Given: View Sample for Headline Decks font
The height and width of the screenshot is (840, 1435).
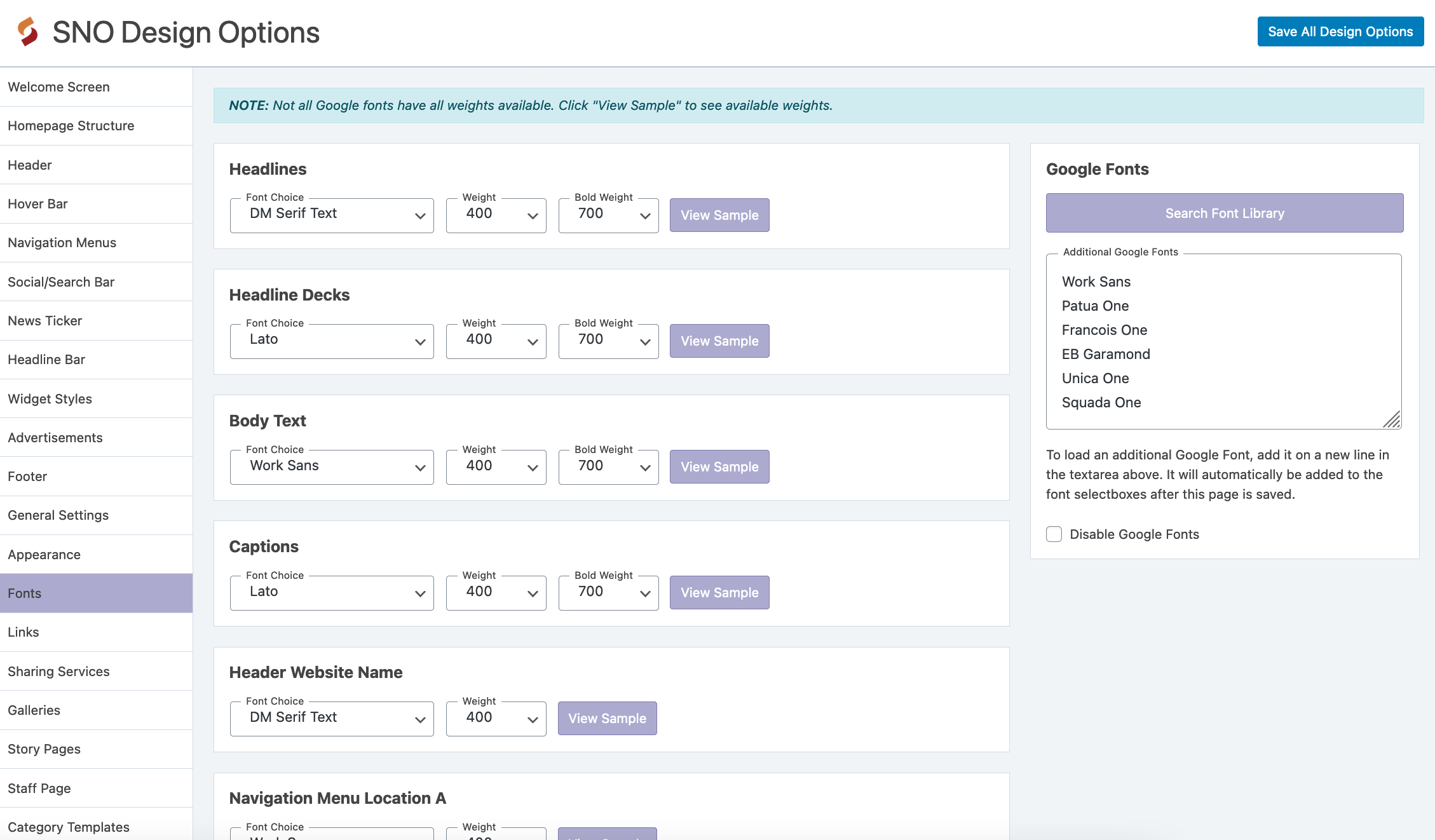Looking at the screenshot, I should (x=719, y=341).
